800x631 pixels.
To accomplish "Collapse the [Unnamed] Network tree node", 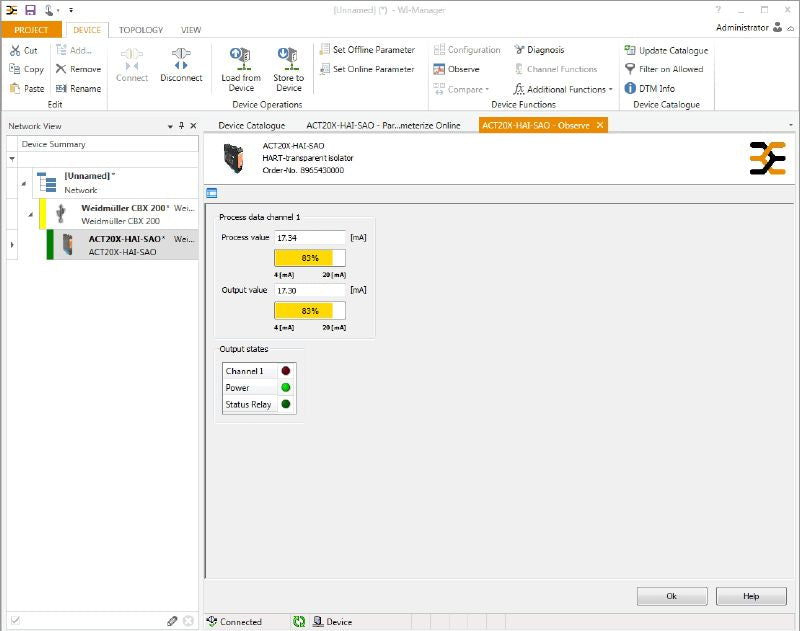I will click(23, 183).
